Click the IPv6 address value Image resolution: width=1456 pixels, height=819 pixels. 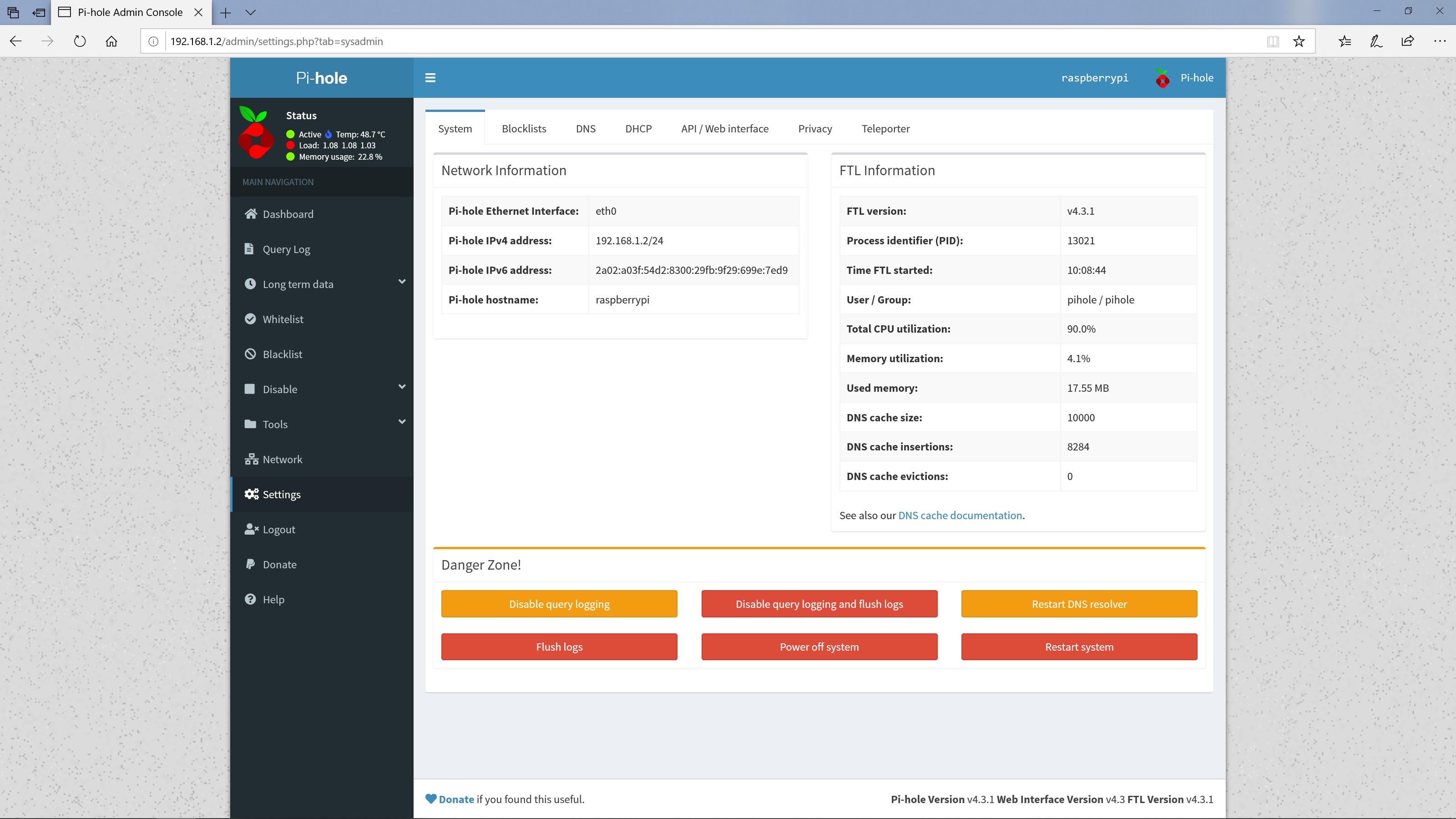click(x=691, y=270)
